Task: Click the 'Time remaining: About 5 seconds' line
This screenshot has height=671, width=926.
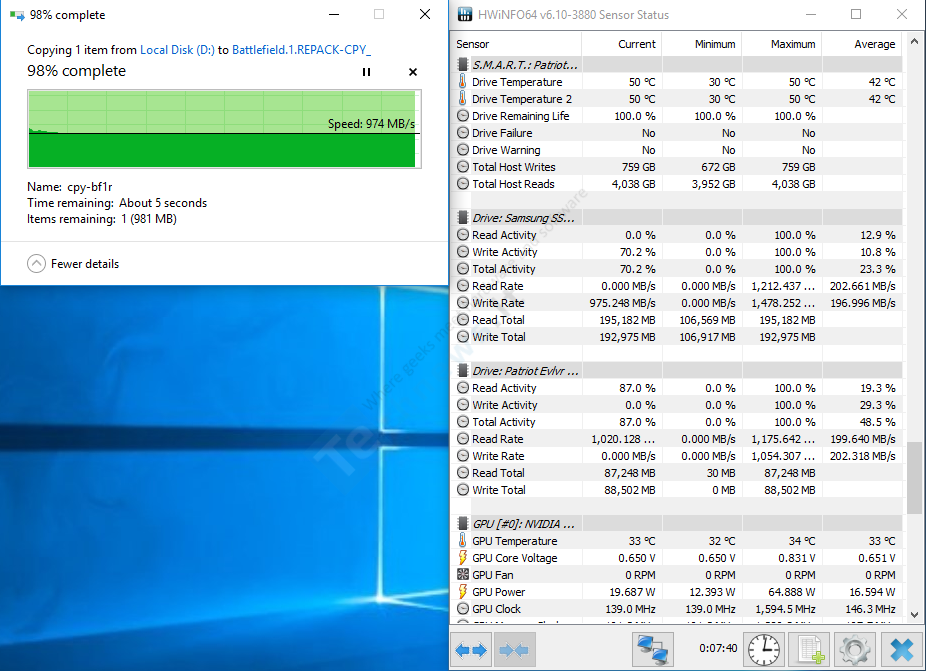Action: [117, 203]
